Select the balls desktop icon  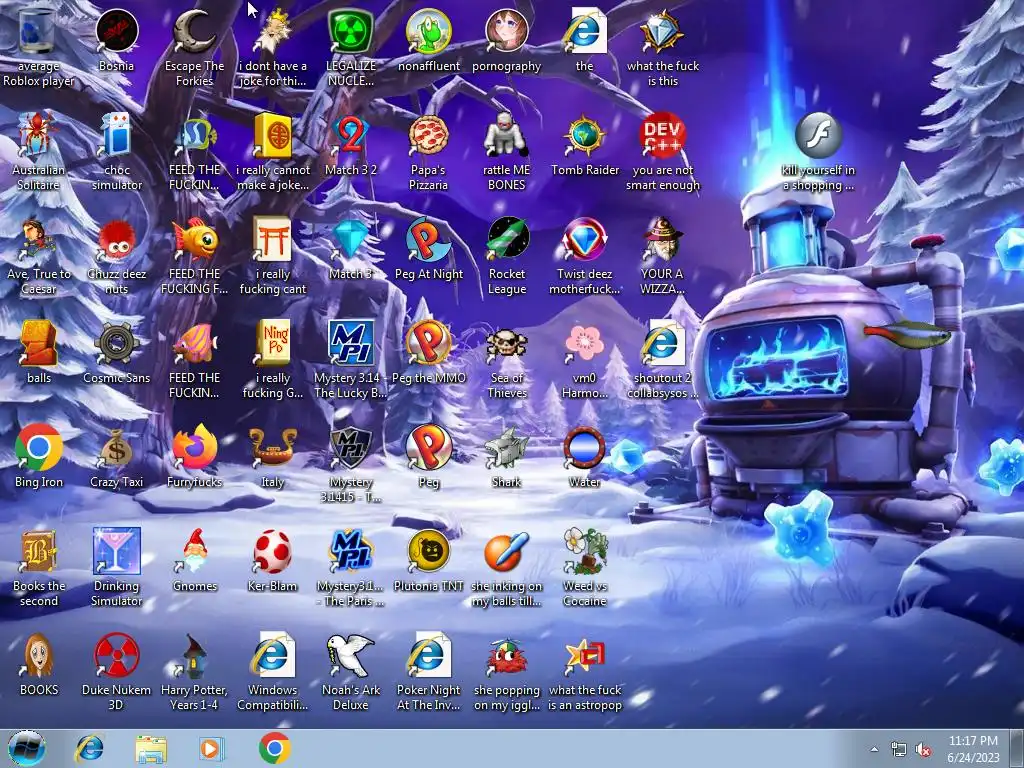38,343
